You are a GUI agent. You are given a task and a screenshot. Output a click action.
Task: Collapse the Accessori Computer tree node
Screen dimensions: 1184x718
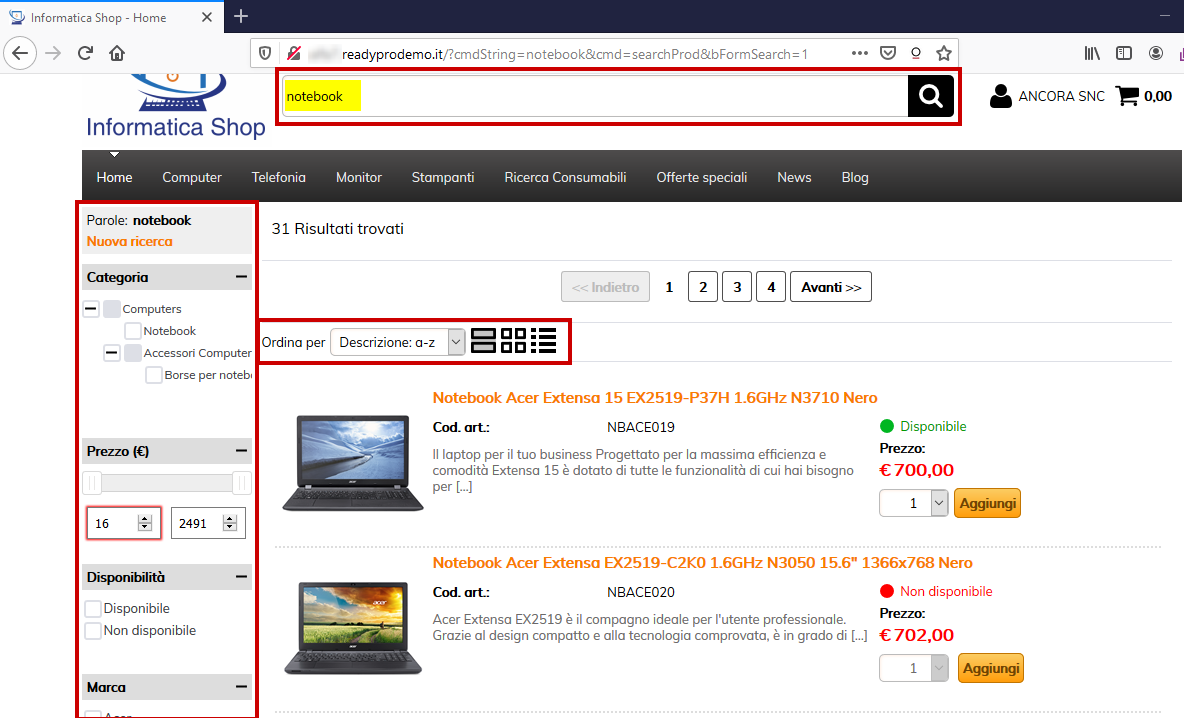point(112,353)
